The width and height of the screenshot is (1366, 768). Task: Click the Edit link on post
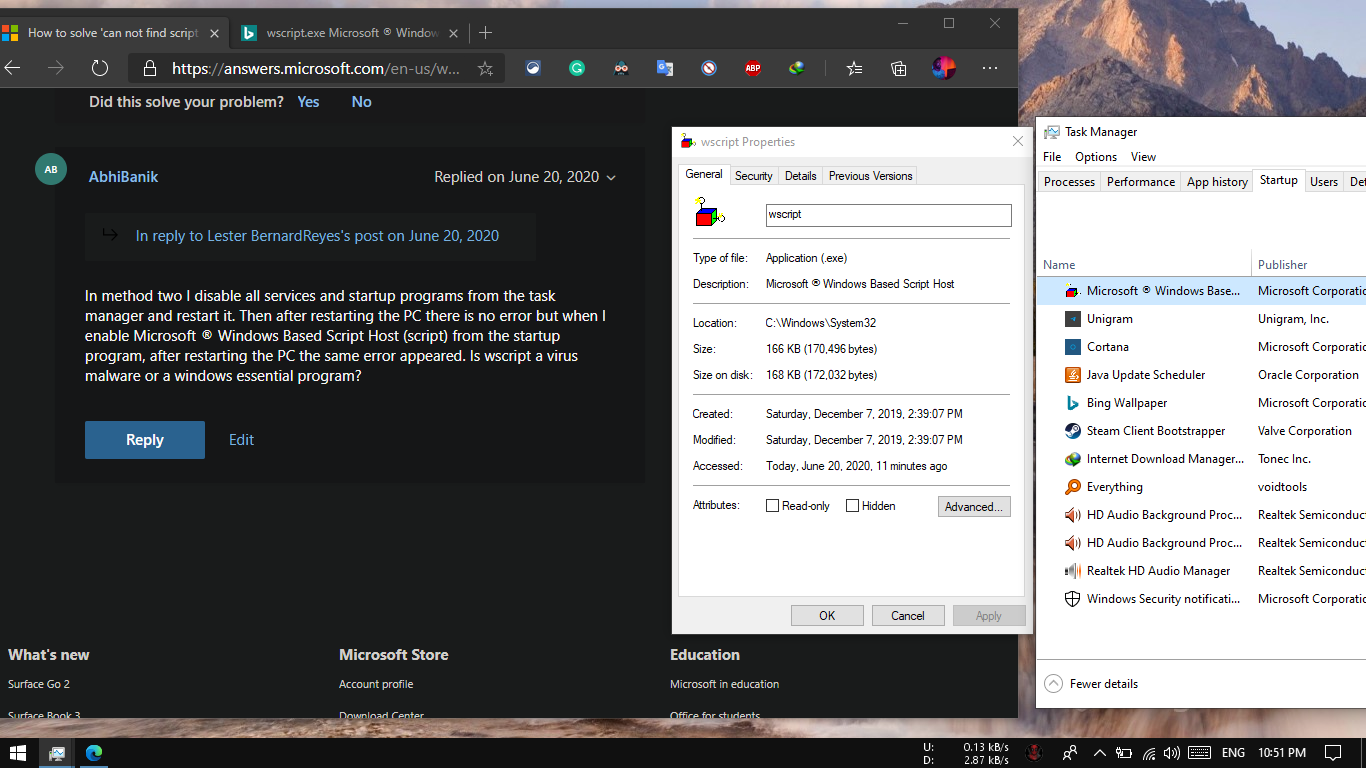pos(241,440)
